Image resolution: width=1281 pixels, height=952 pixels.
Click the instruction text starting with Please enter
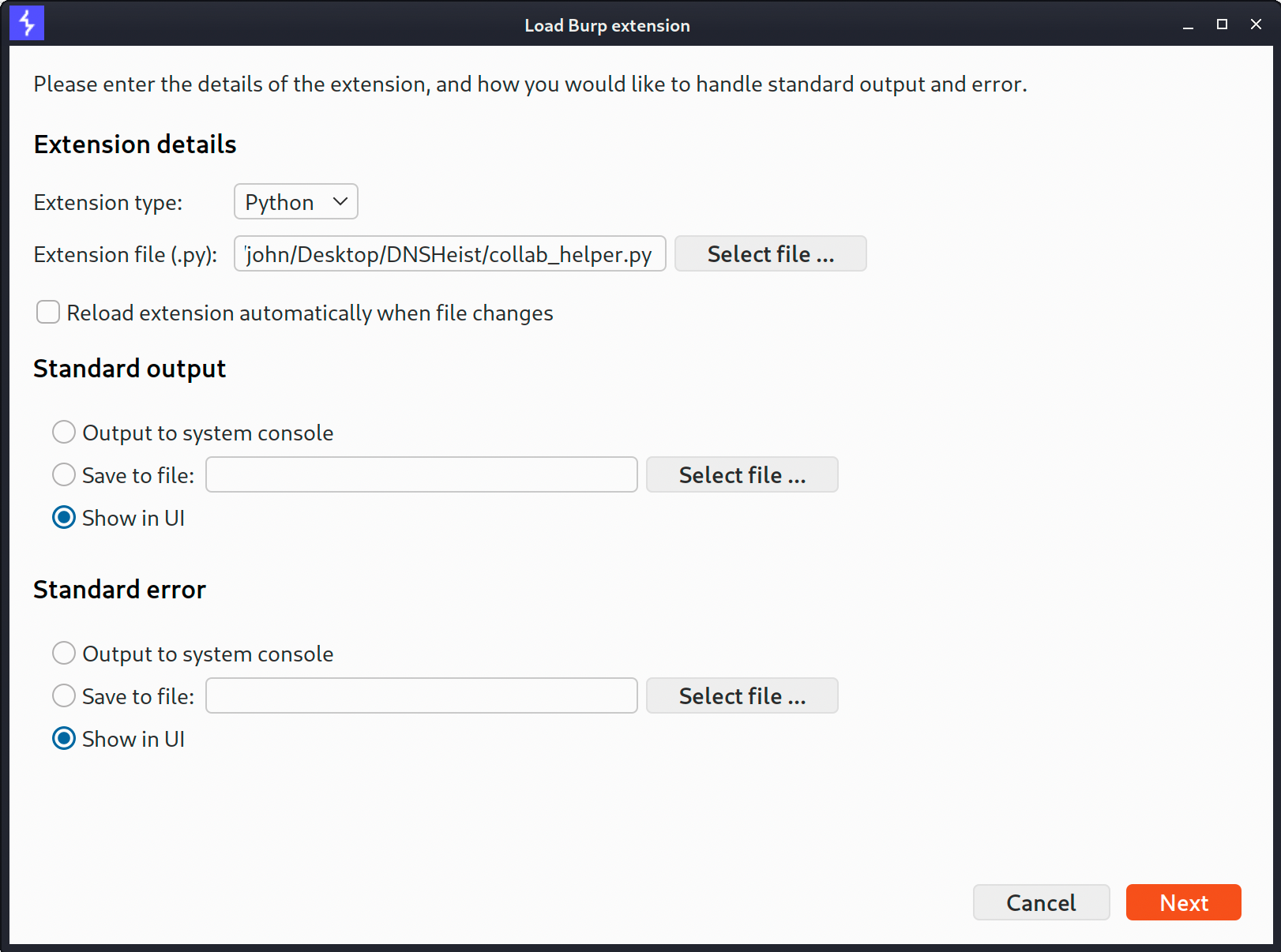pos(530,84)
